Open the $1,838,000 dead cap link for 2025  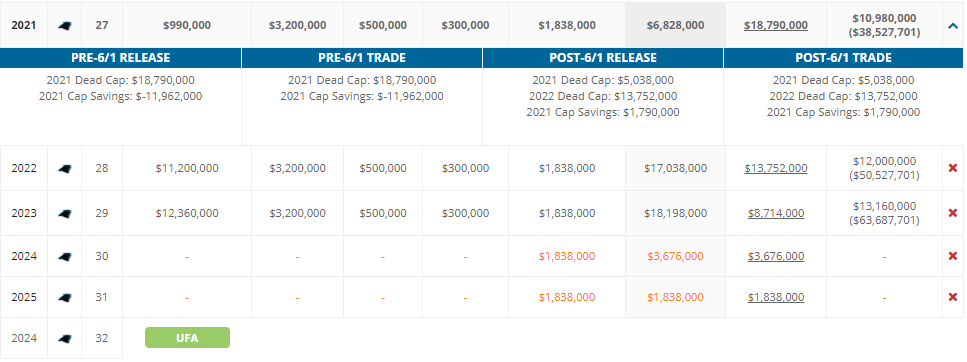pos(776,297)
